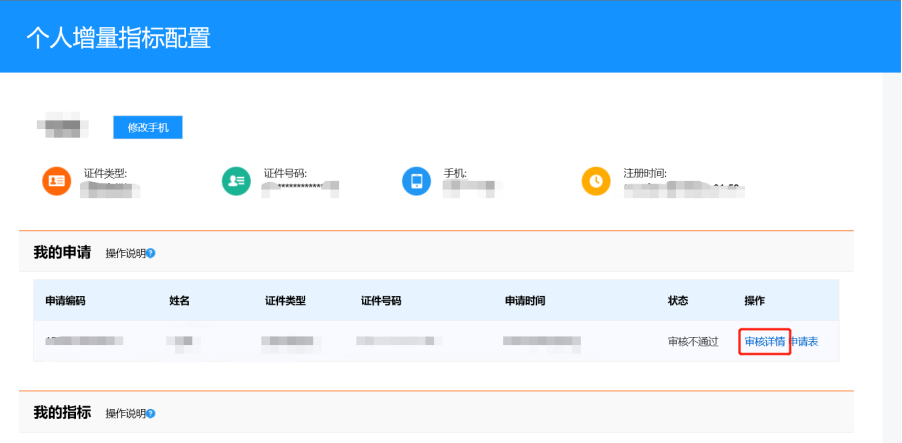
Task: Select the 审核不通过 status cell
Action: (693, 342)
